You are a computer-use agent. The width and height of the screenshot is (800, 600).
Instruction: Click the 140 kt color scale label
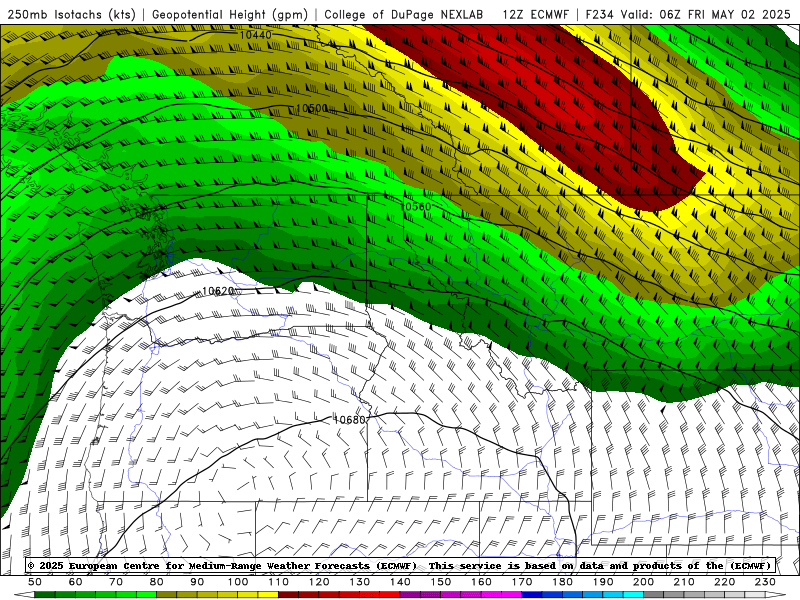point(400,582)
